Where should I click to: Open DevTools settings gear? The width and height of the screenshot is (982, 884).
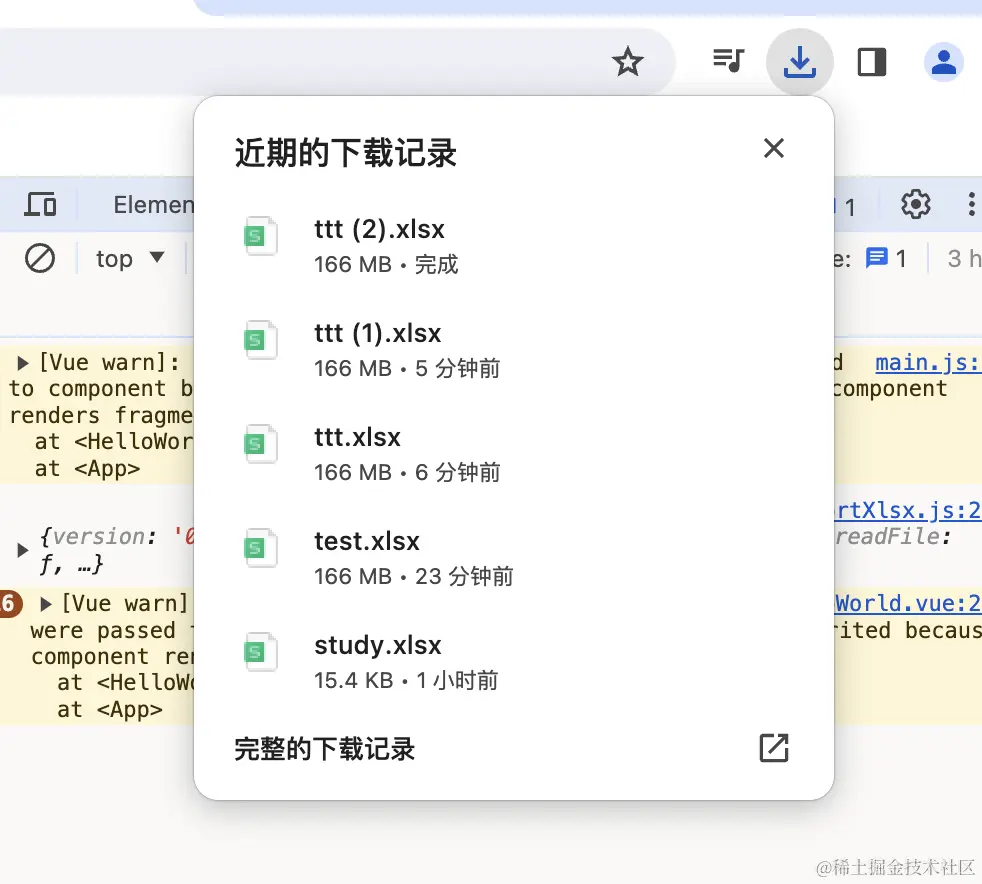pyautogui.click(x=916, y=204)
